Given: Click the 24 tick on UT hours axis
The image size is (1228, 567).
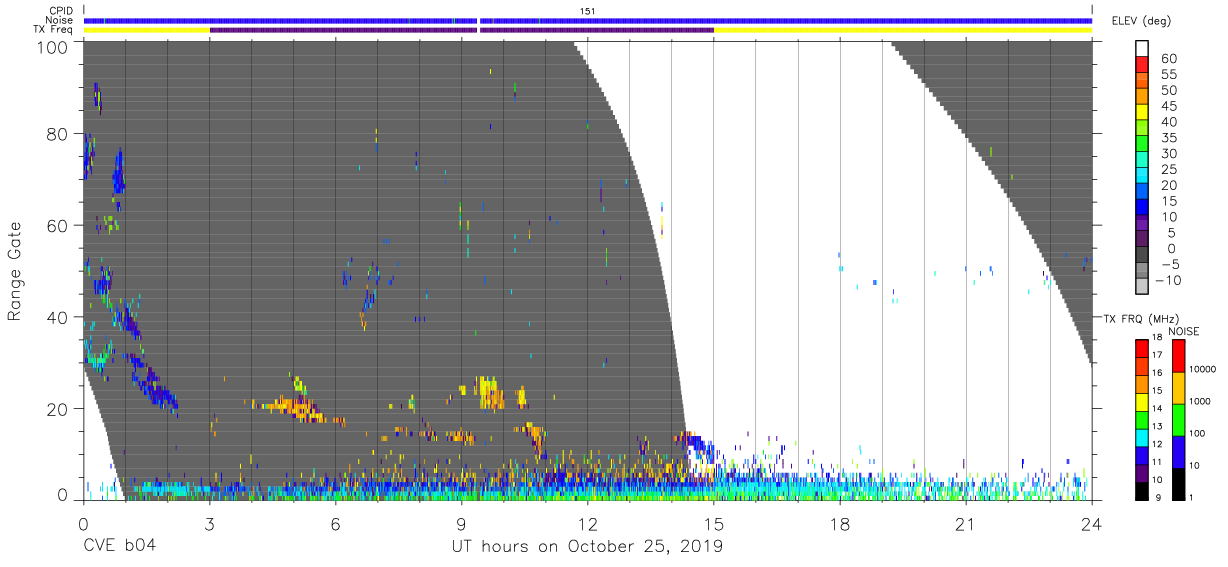Looking at the screenshot, I should [1091, 524].
